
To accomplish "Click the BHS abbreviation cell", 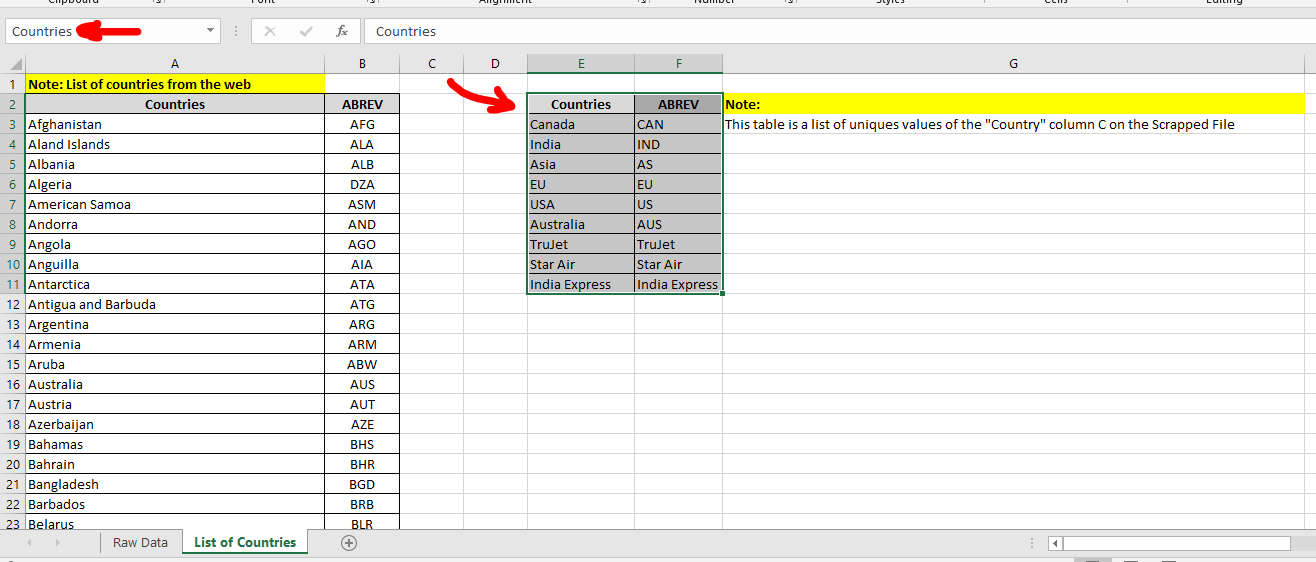I will pyautogui.click(x=362, y=444).
